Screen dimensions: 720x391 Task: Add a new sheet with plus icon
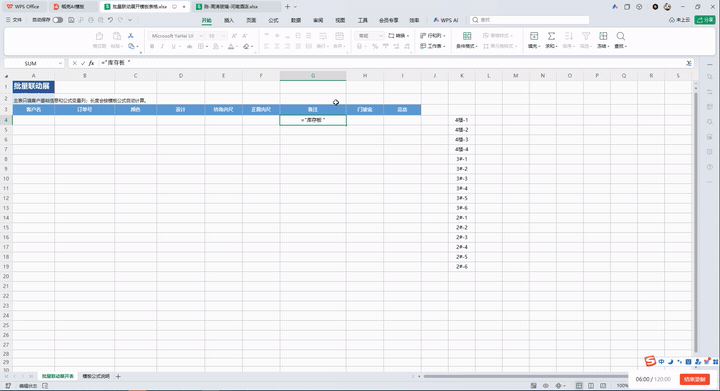click(x=118, y=376)
